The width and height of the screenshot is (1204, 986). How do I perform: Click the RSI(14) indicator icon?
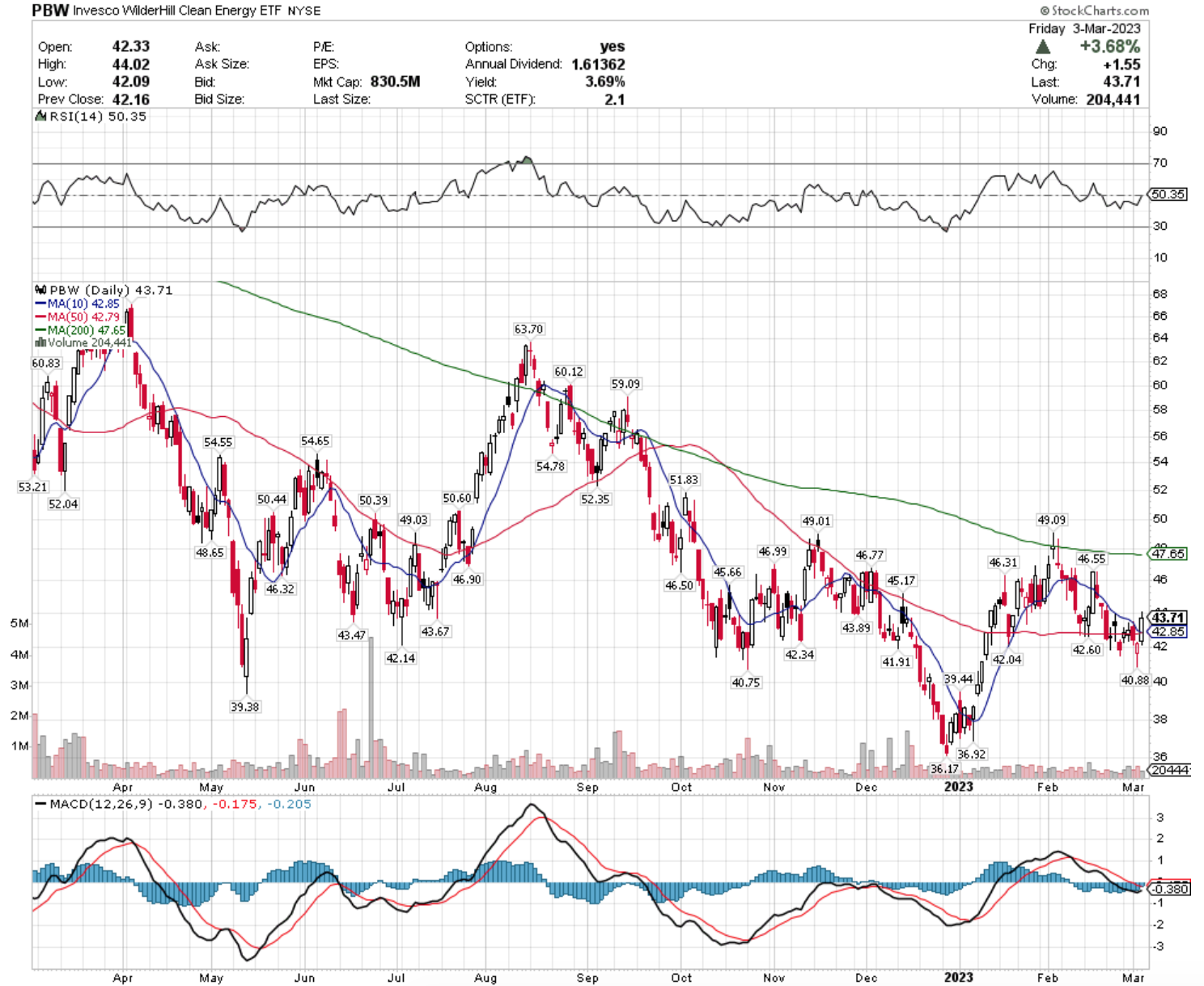(40, 117)
